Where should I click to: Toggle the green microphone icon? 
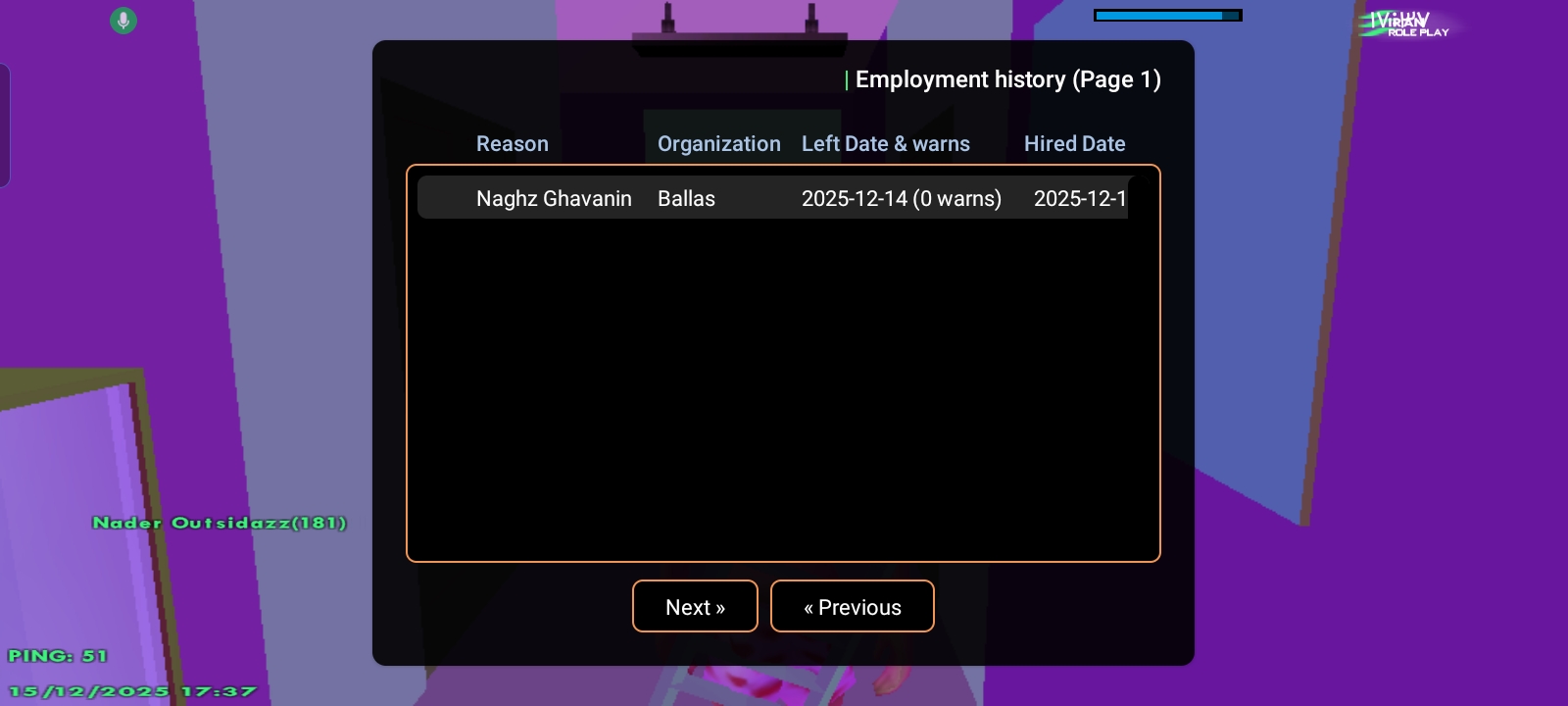pos(123,21)
